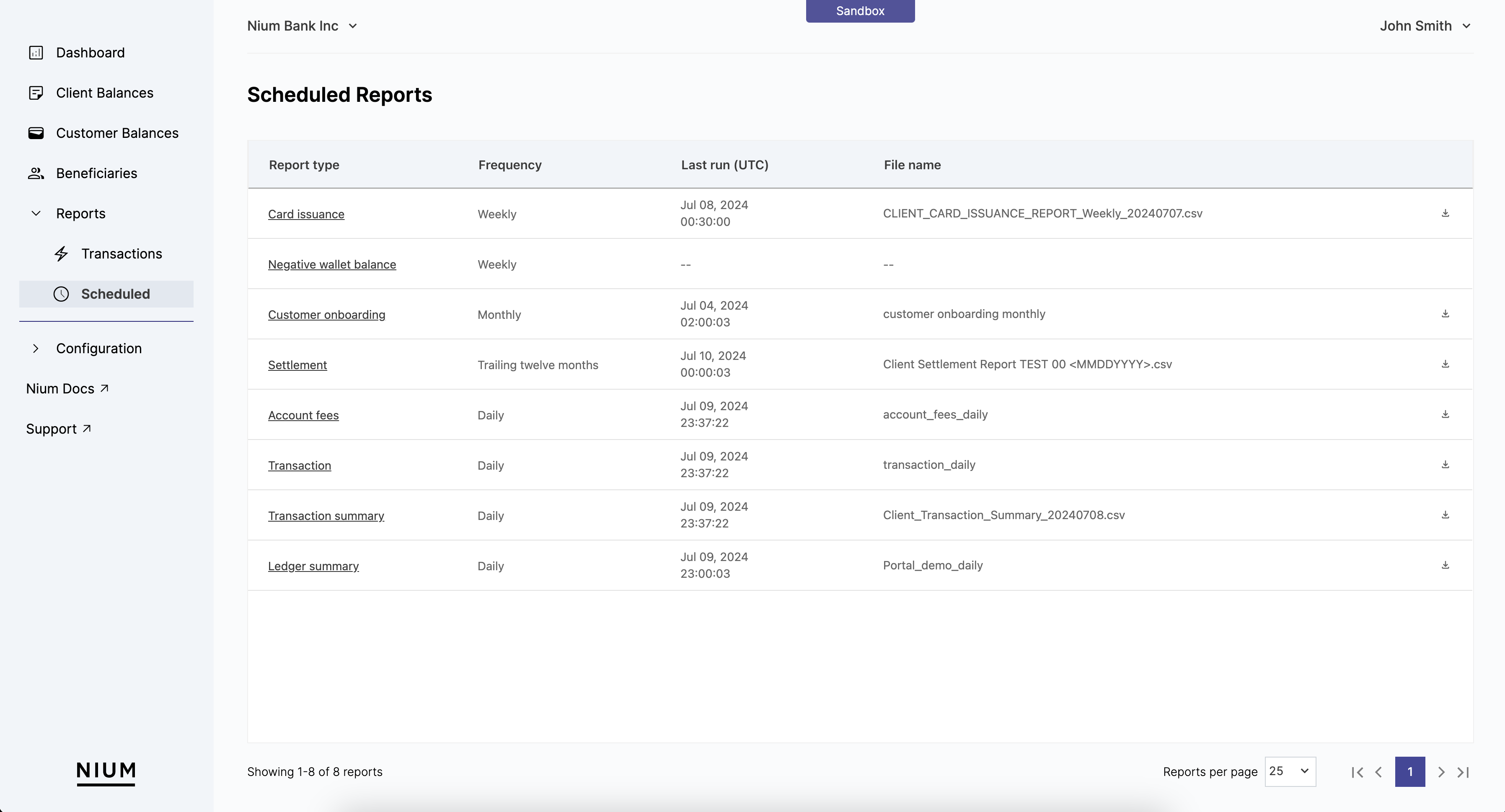Click the Scheduled clock icon
This screenshot has width=1505, height=812.
tap(61, 294)
